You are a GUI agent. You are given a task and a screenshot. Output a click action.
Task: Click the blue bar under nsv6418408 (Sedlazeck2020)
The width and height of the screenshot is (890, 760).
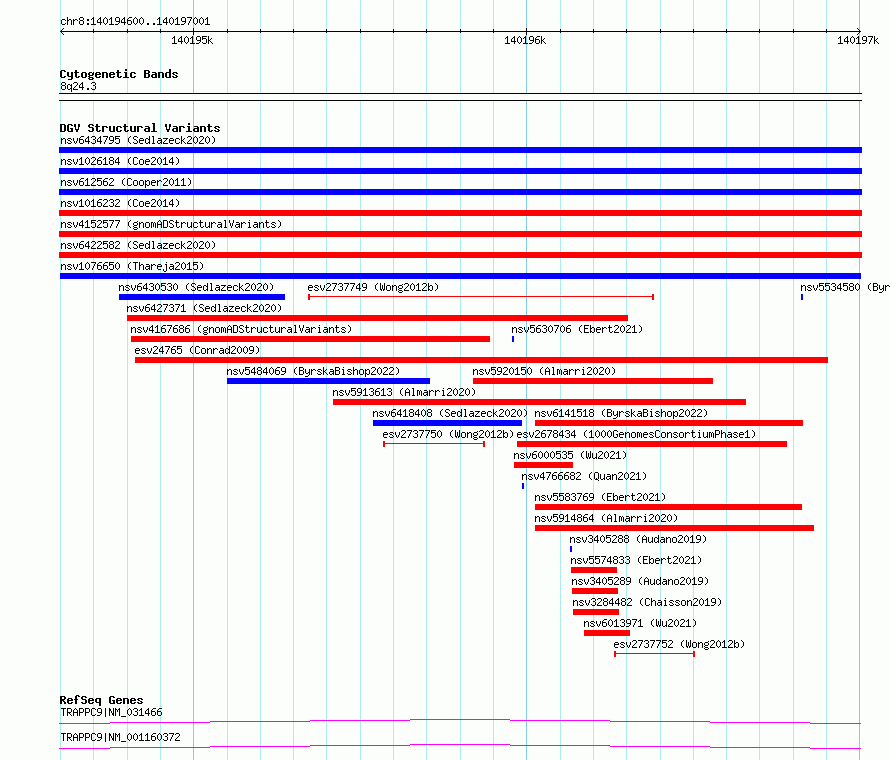[447, 423]
